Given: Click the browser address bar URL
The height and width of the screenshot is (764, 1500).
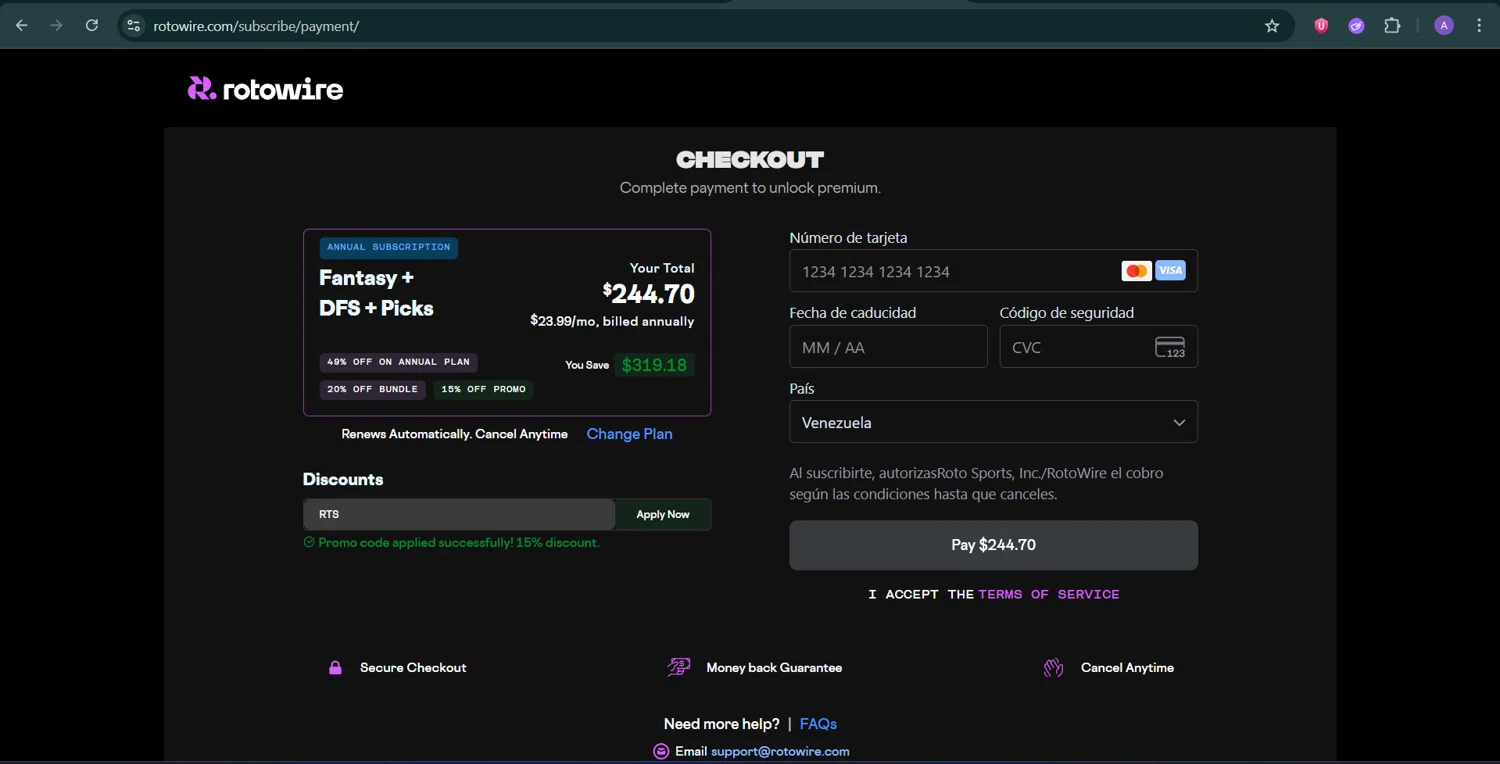Looking at the screenshot, I should tap(256, 26).
